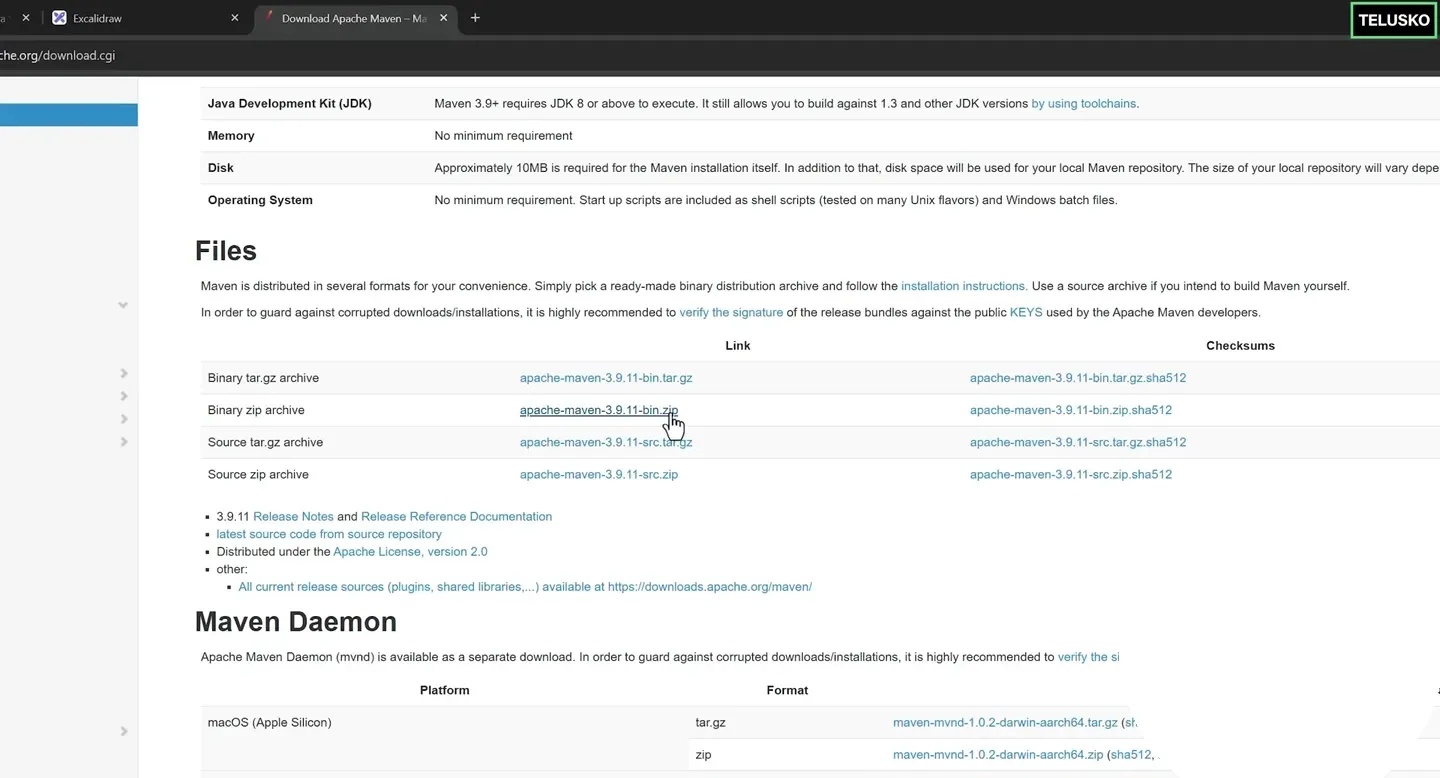This screenshot has height=778, width=1440.
Task: Open the installation instructions link
Action: click(964, 286)
